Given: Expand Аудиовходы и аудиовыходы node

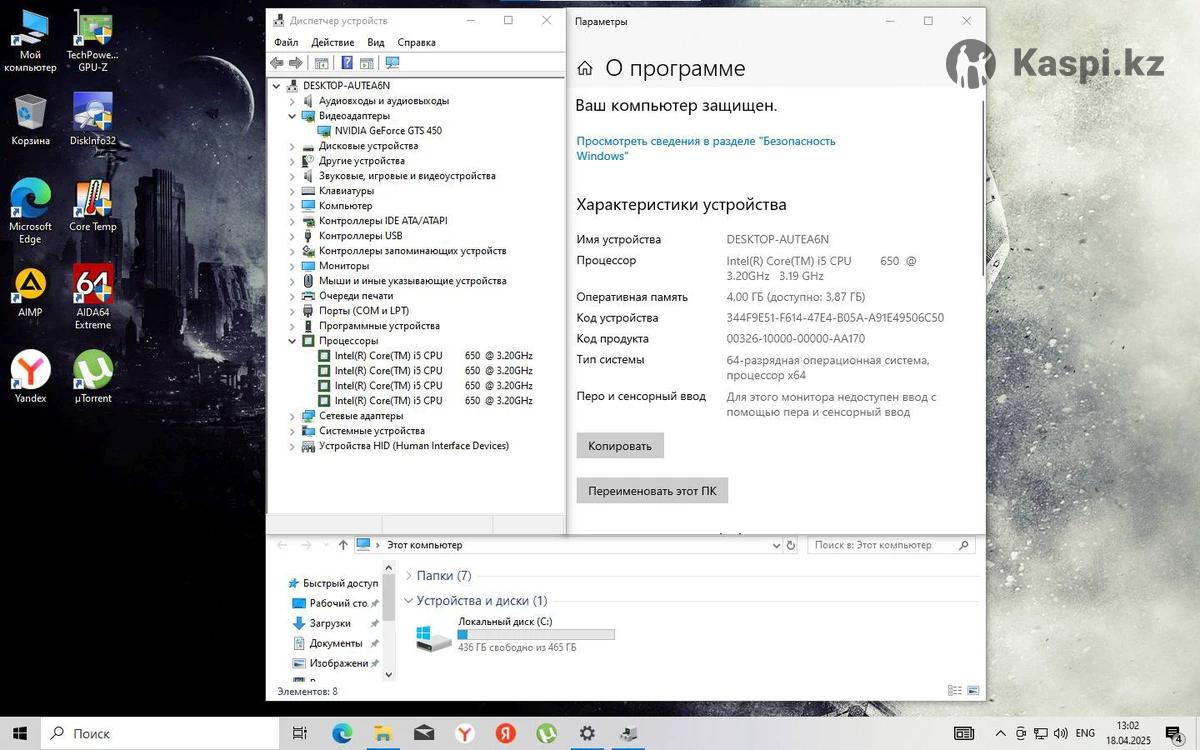Looking at the screenshot, I should pyautogui.click(x=293, y=101).
